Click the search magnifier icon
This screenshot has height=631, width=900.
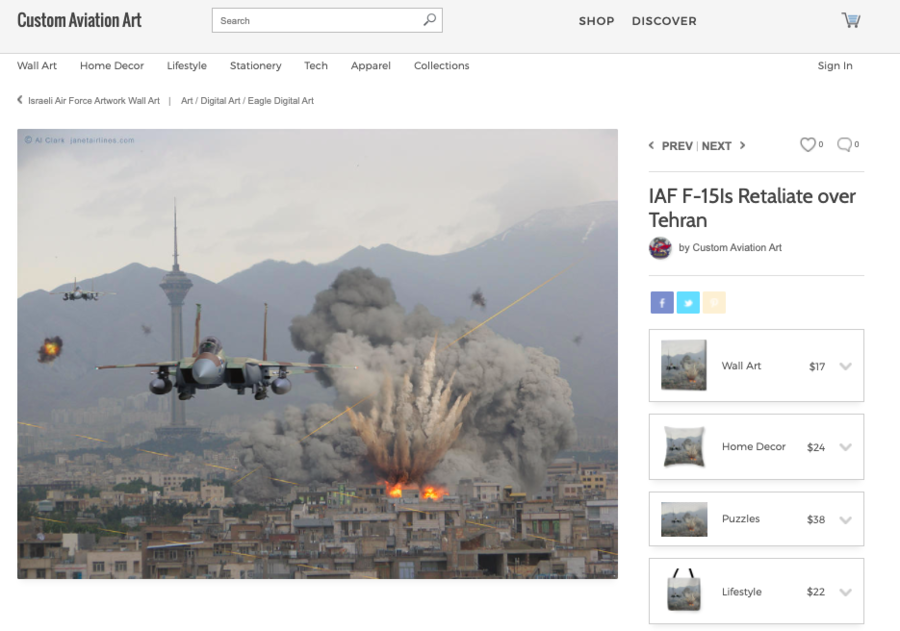[x=429, y=20]
